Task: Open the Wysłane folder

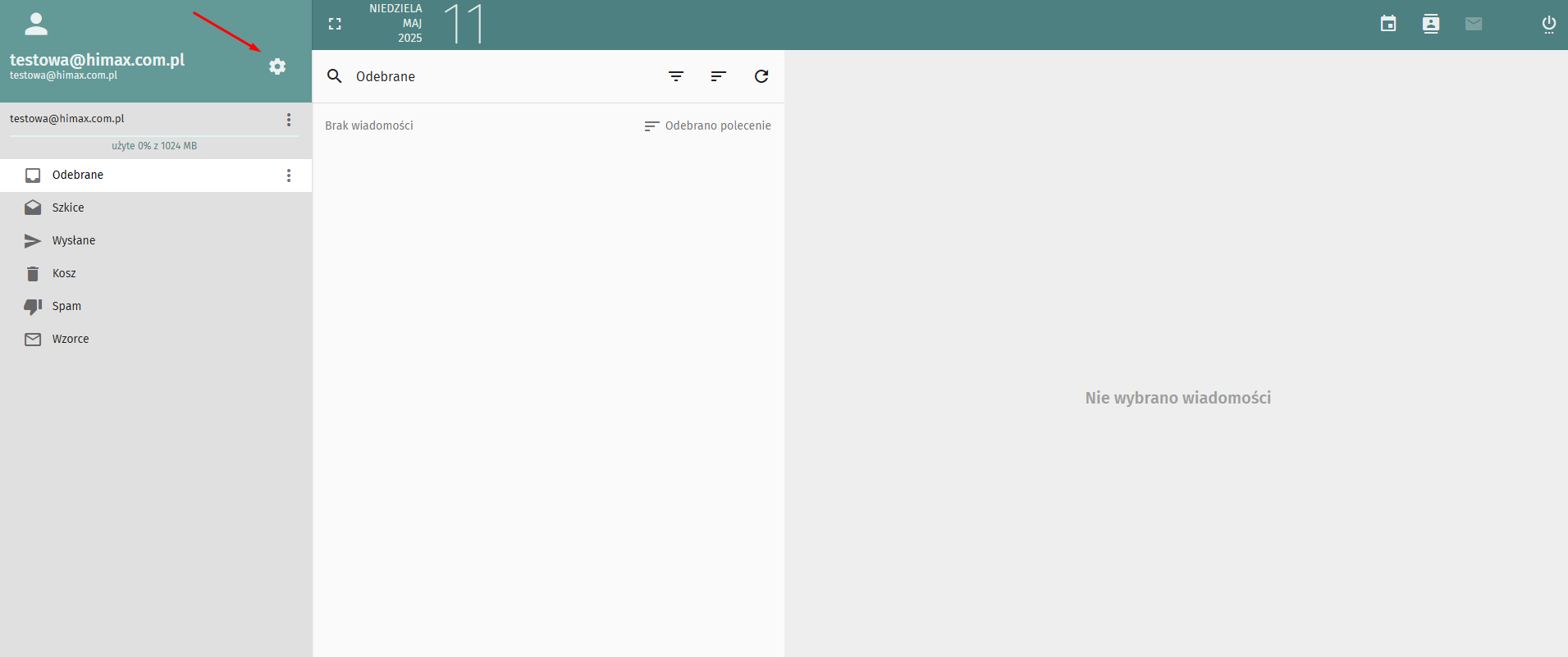Action: click(x=74, y=240)
